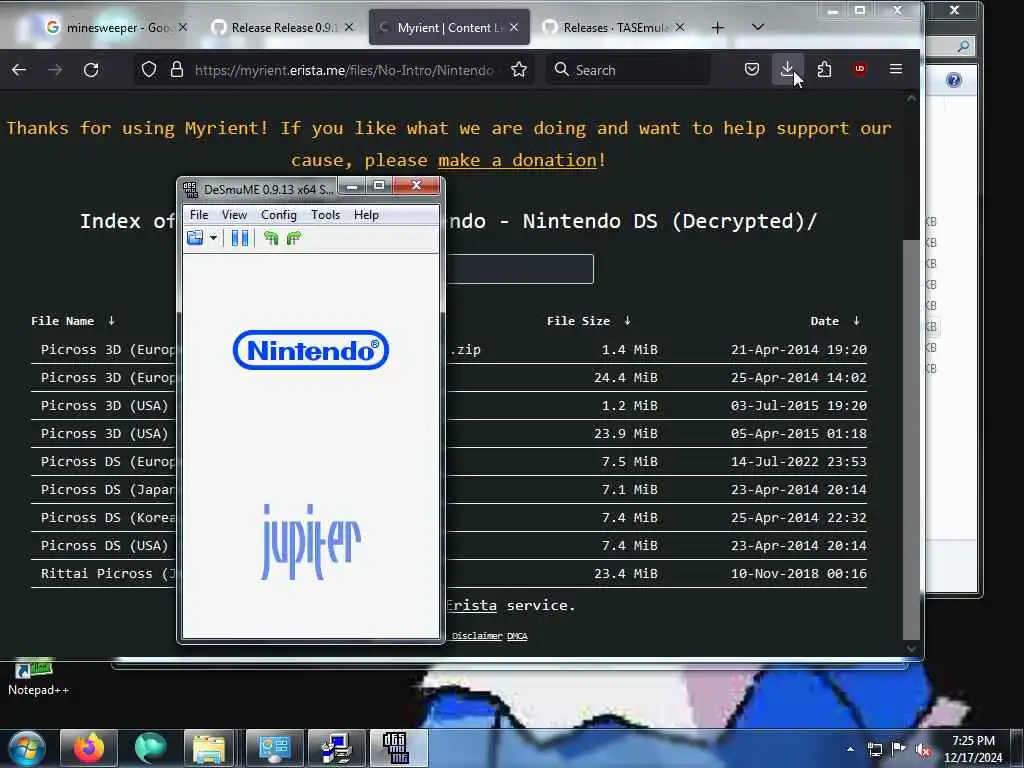Open the View menu in DeSmuME
1024x768 pixels.
point(234,215)
